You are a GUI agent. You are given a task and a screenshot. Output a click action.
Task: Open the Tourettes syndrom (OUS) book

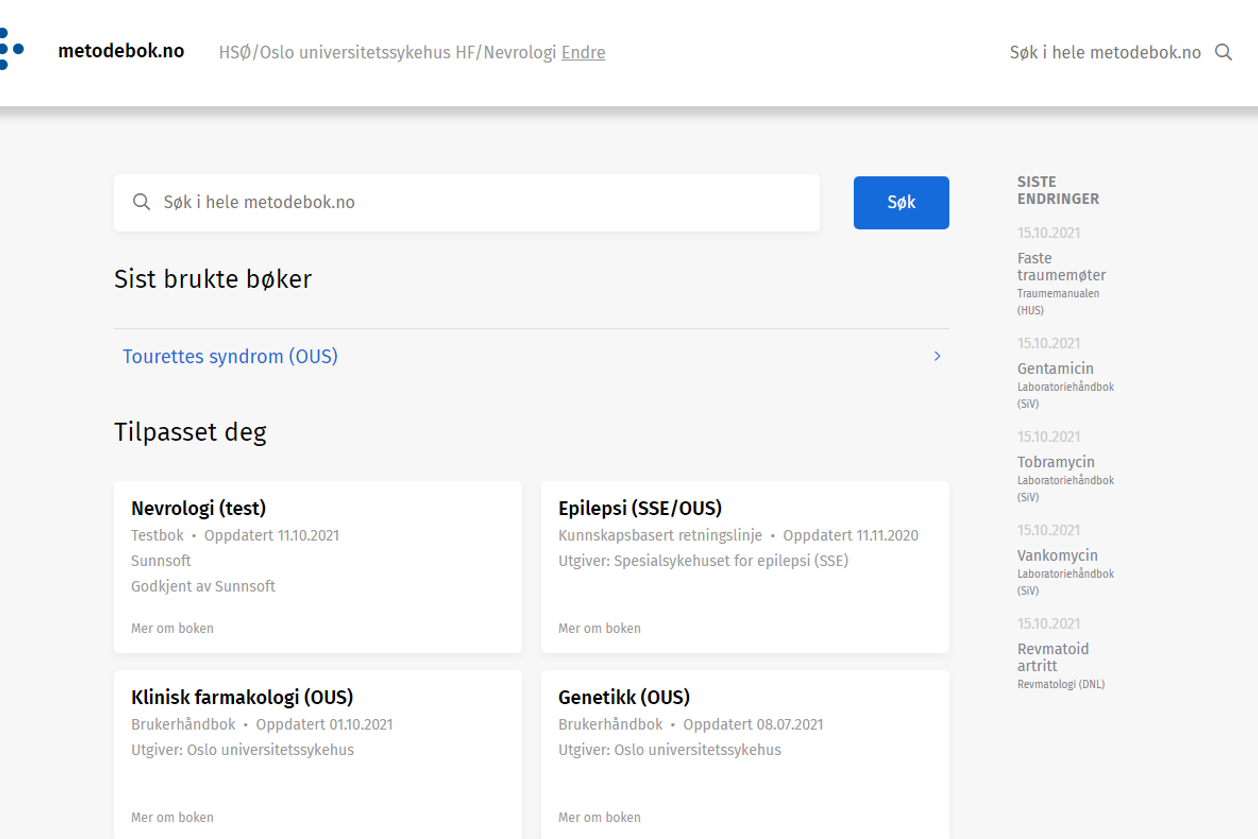click(230, 356)
